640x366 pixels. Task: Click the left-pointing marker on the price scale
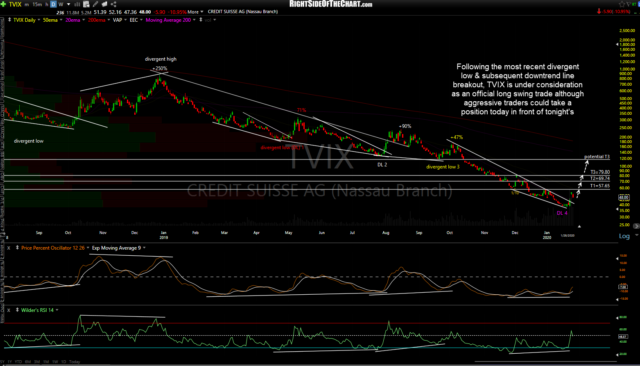click(618, 44)
